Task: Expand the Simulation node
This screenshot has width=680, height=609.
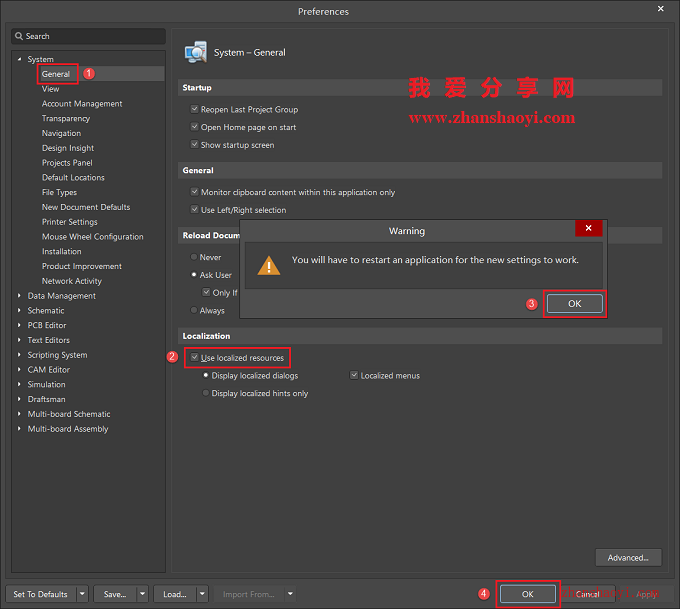Action: (19, 384)
